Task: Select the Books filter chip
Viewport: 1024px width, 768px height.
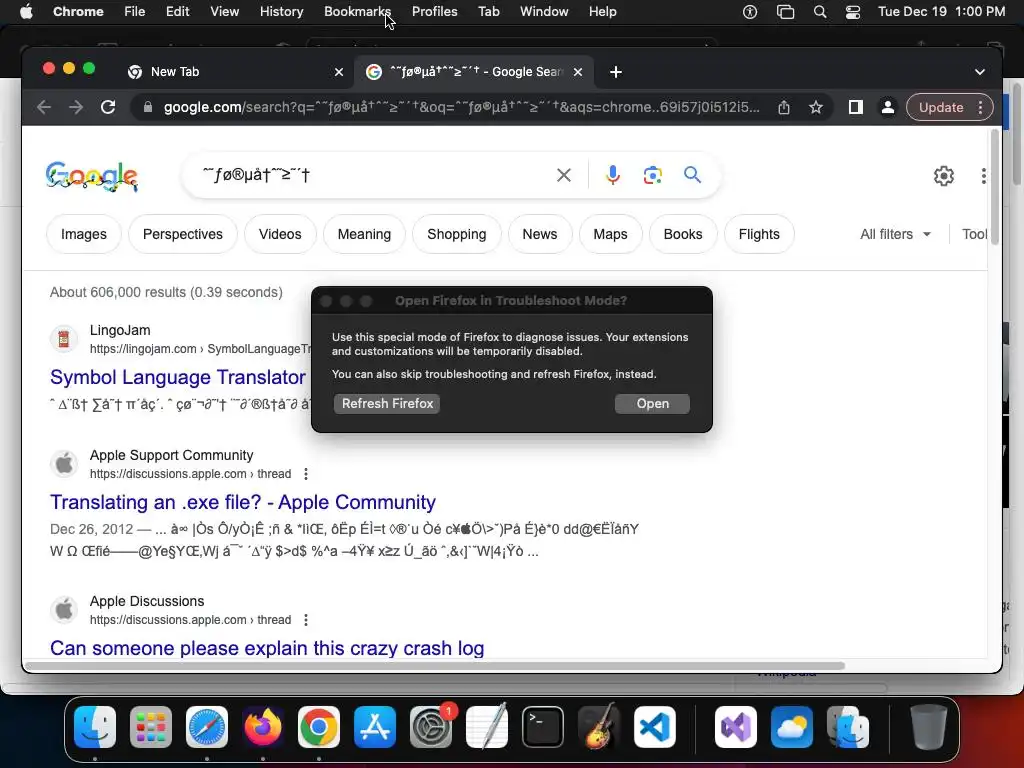Action: tap(683, 234)
